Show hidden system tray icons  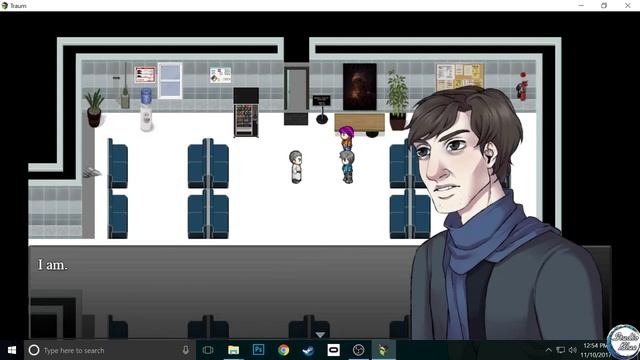point(549,350)
